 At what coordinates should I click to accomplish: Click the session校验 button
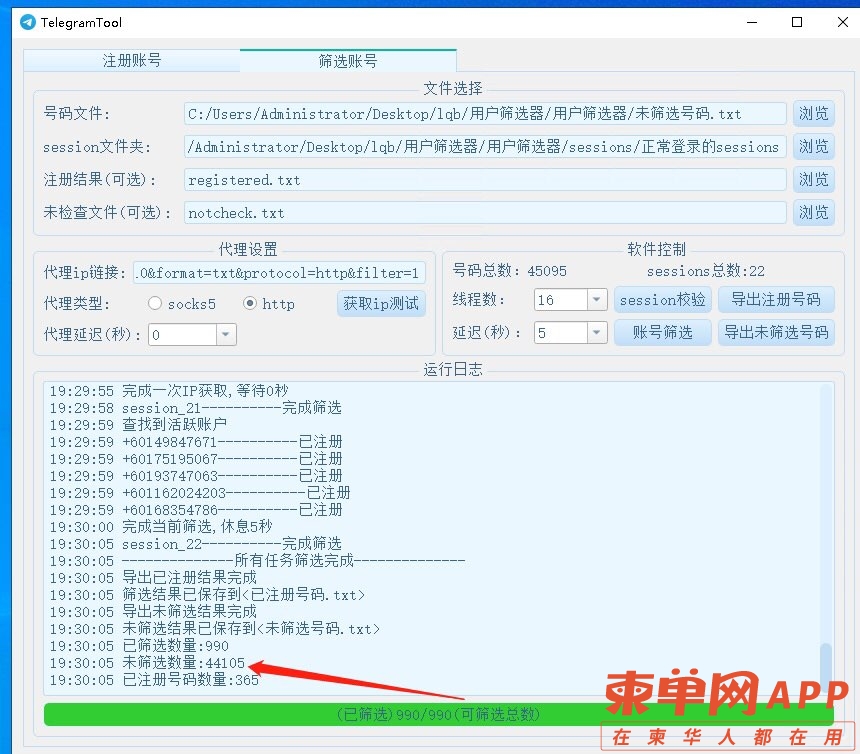(x=663, y=300)
